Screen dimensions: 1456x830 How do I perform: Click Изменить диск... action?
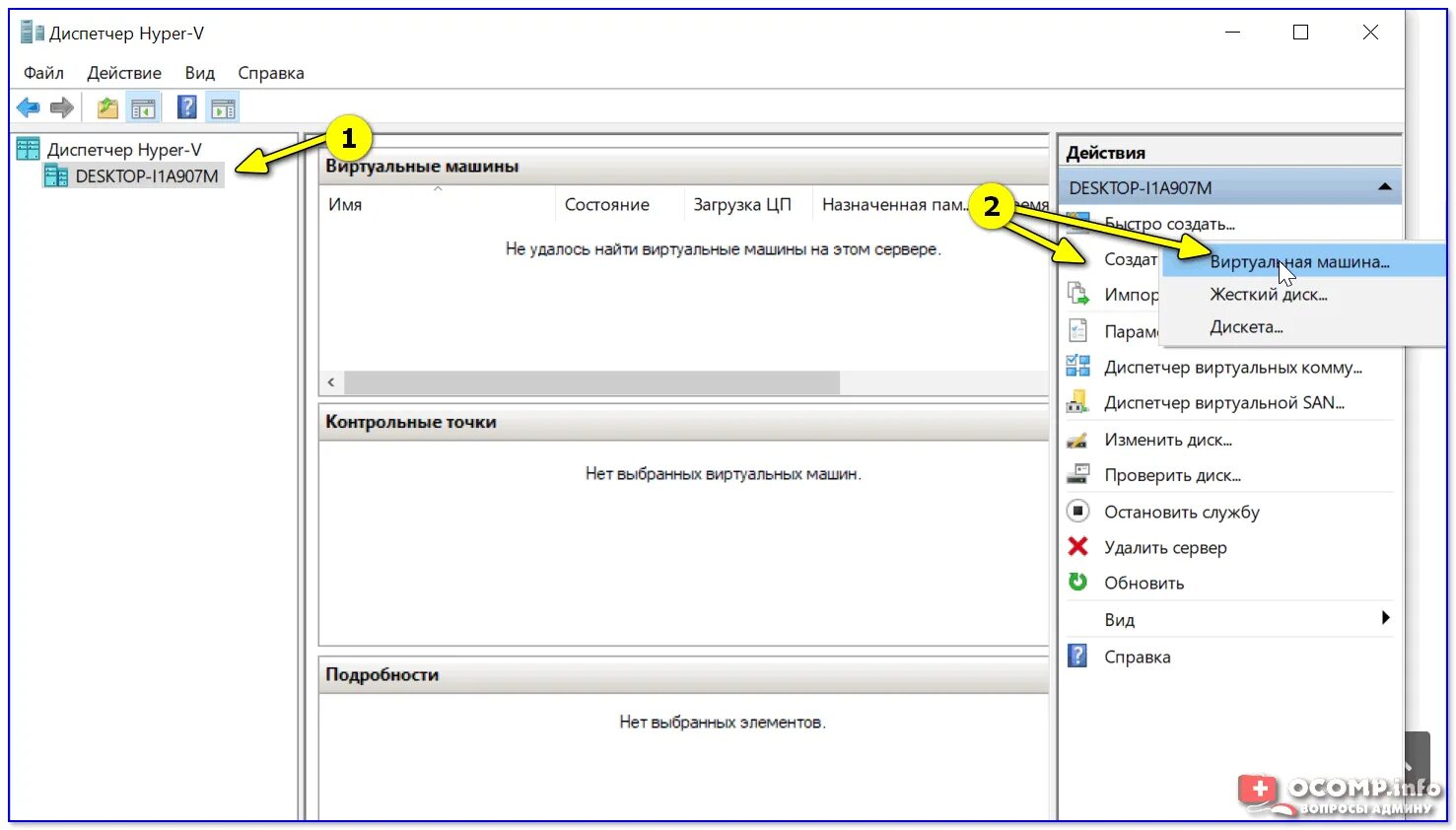tap(1168, 440)
